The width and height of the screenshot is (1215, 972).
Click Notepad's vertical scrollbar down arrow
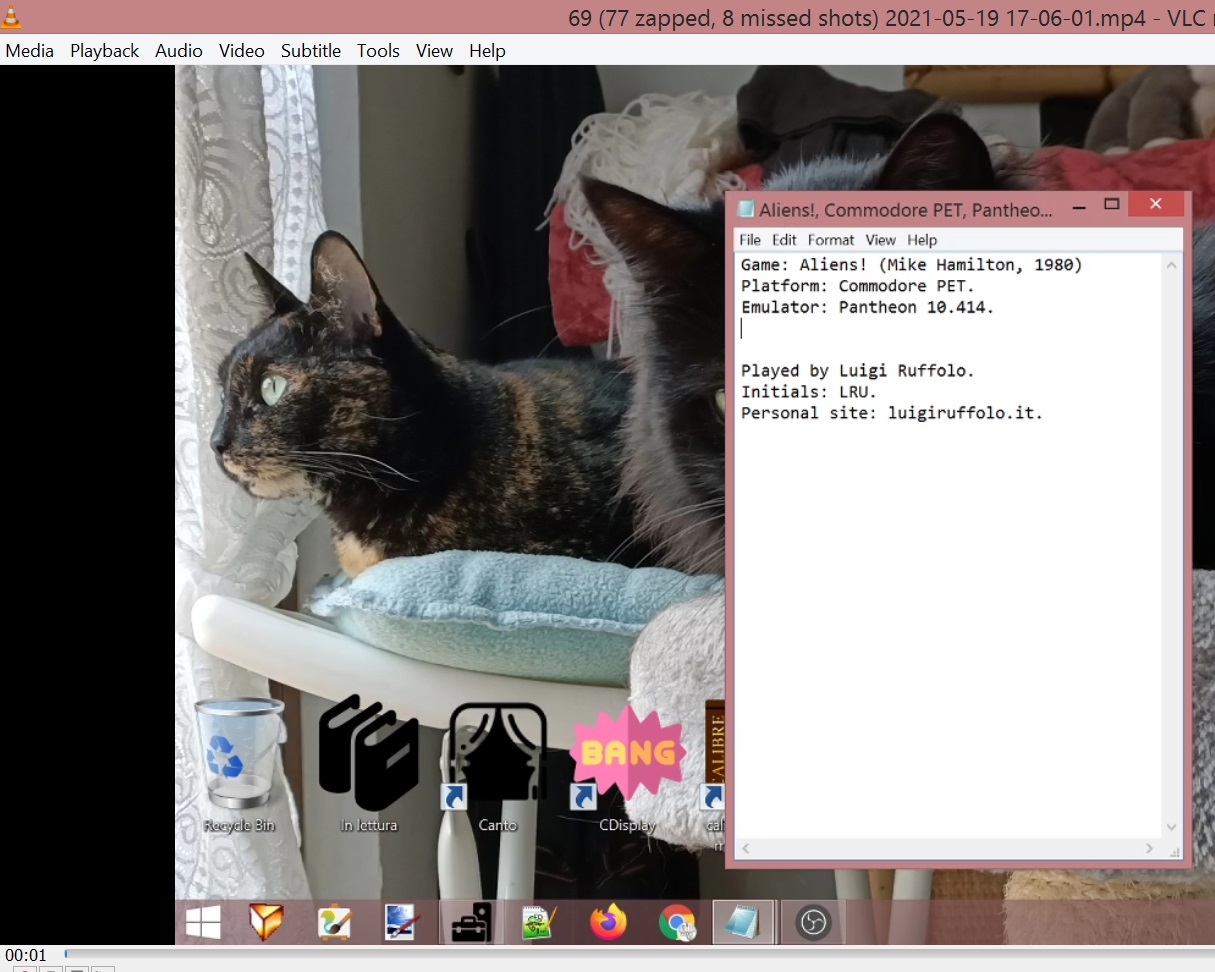click(1172, 827)
